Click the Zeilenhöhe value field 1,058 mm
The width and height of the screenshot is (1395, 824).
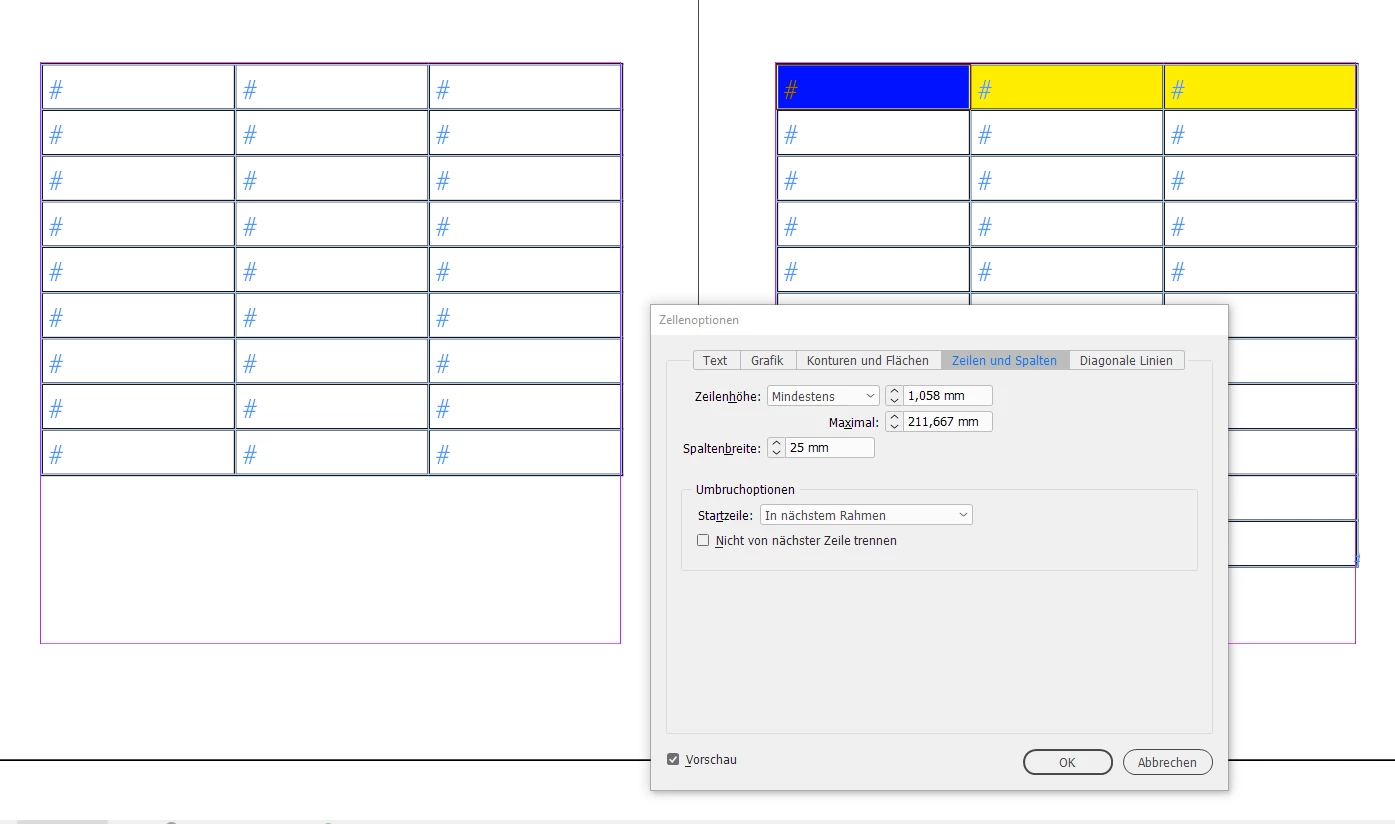click(947, 396)
